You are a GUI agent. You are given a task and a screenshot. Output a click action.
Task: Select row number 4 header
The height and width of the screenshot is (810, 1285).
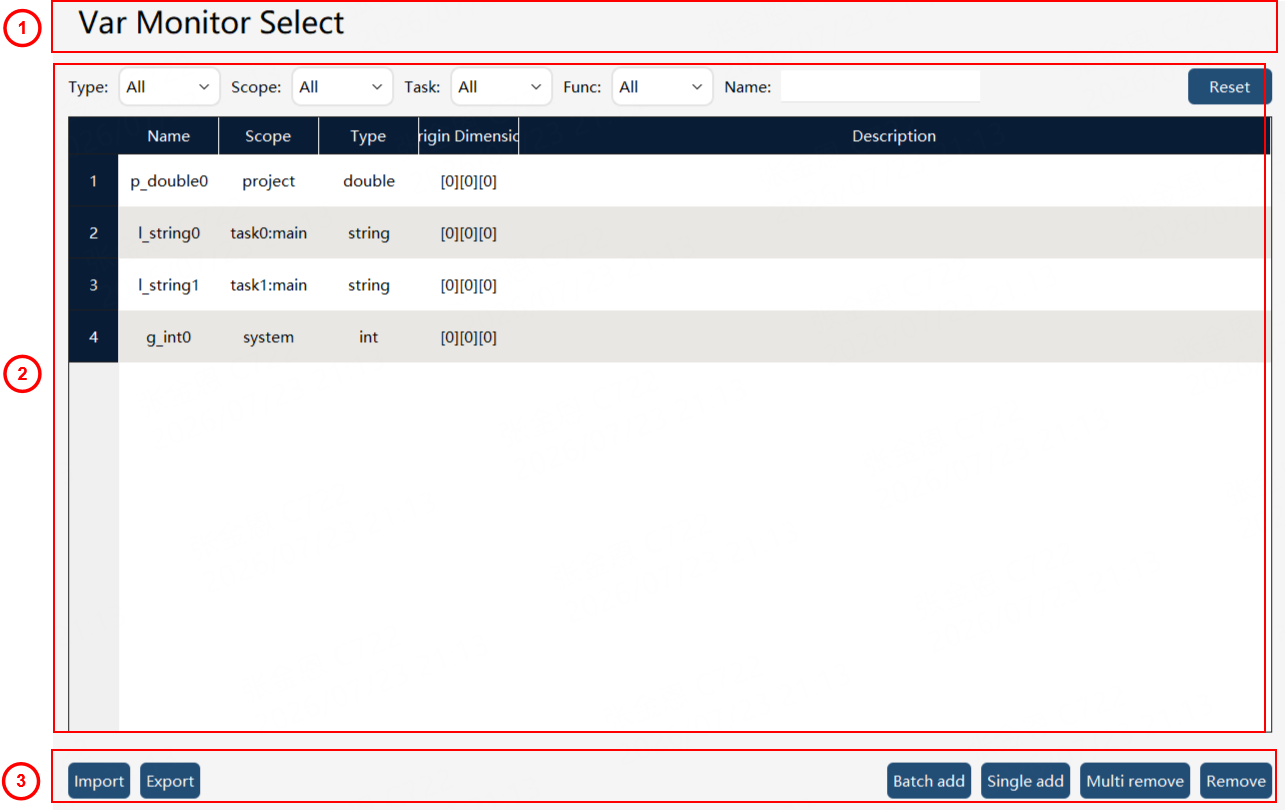pyautogui.click(x=94, y=337)
